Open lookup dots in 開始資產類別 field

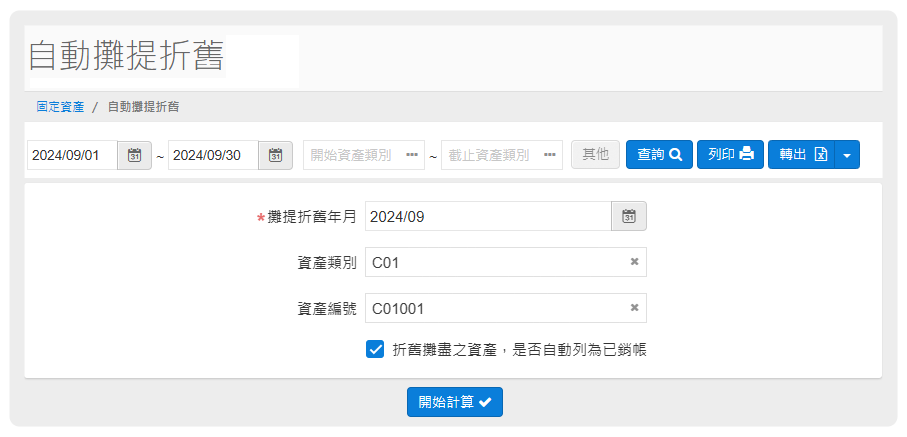[412, 155]
